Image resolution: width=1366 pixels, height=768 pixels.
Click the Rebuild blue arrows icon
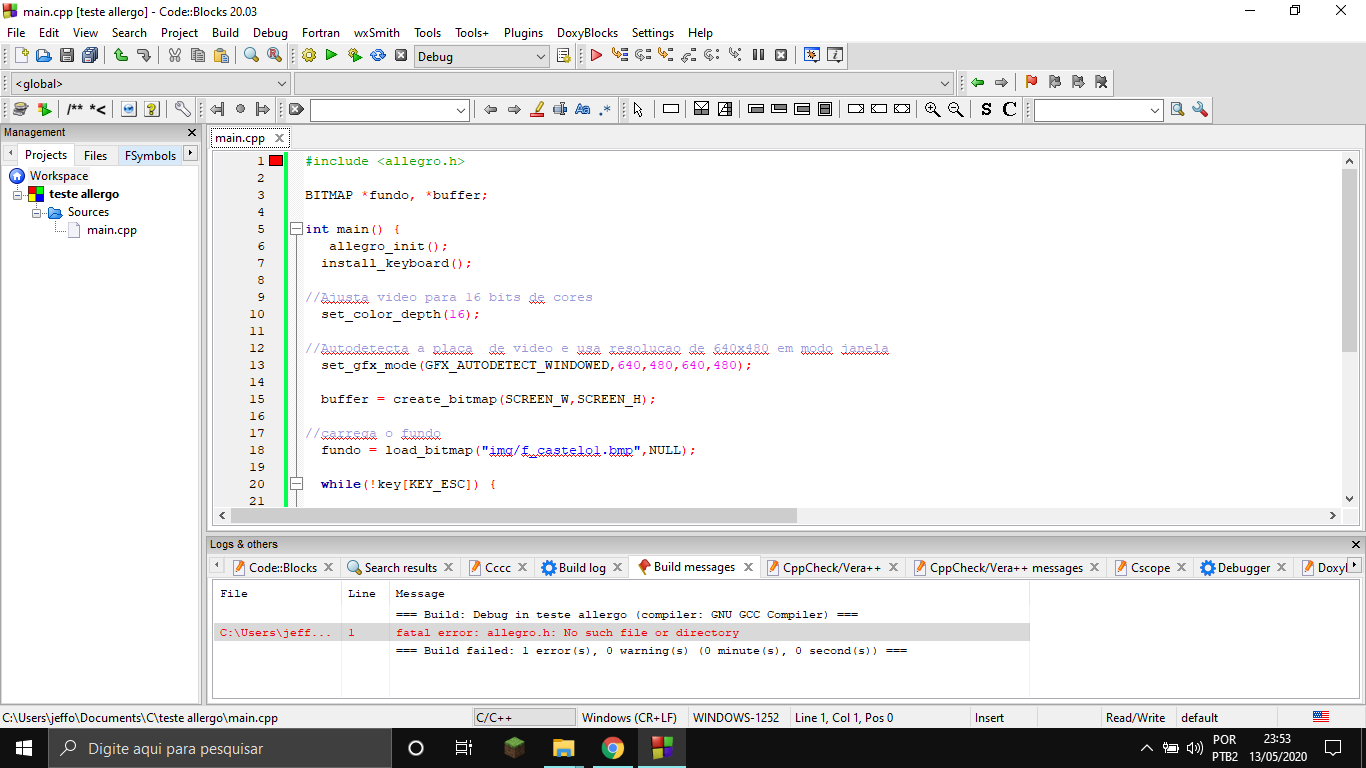tap(377, 56)
